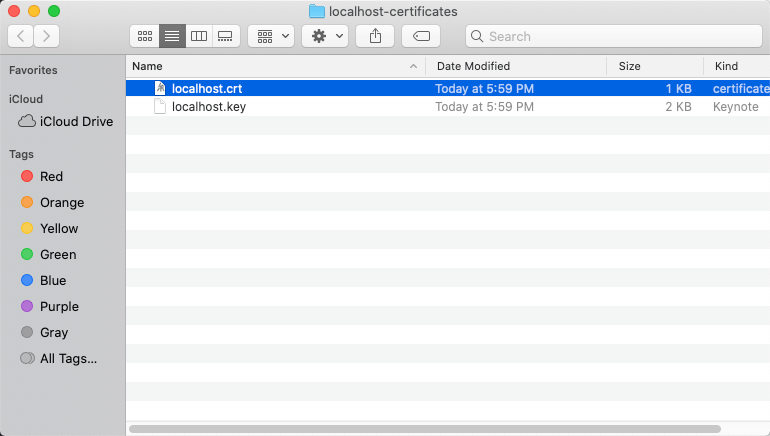Switch to list view
This screenshot has height=436, width=770.
coord(172,36)
